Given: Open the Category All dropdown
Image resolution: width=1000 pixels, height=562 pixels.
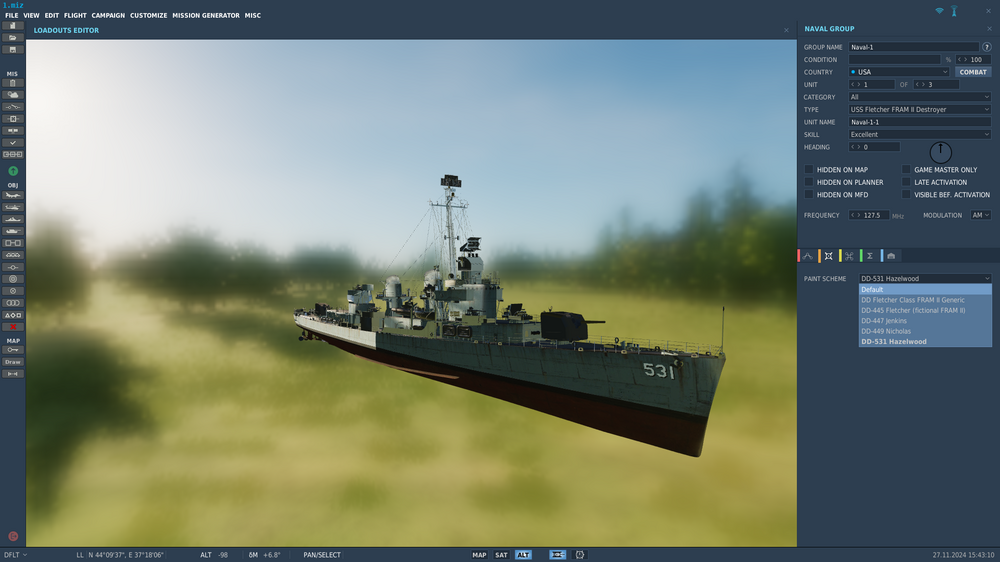Looking at the screenshot, I should (920, 97).
